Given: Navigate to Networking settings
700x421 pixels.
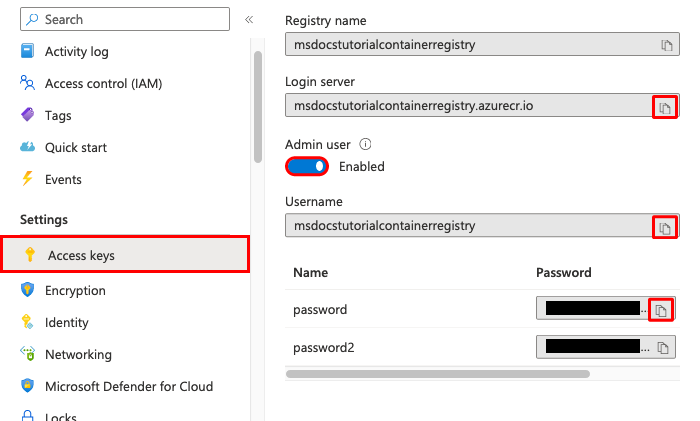Looking at the screenshot, I should pos(78,355).
